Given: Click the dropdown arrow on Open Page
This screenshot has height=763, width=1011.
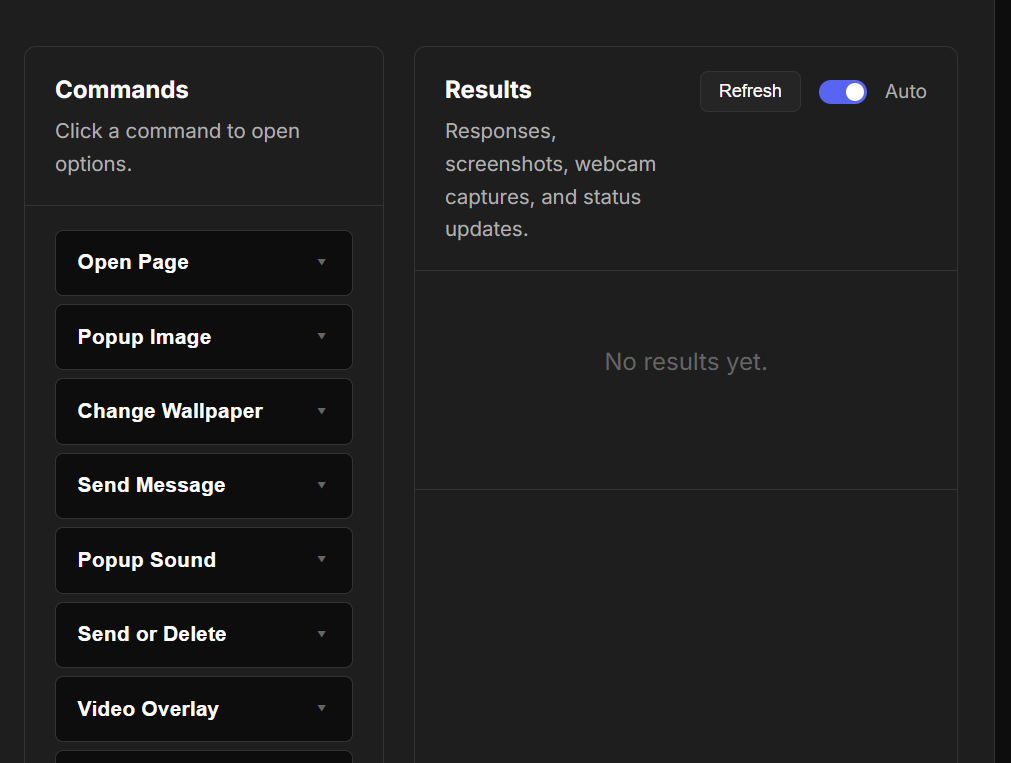Looking at the screenshot, I should pyautogui.click(x=321, y=262).
